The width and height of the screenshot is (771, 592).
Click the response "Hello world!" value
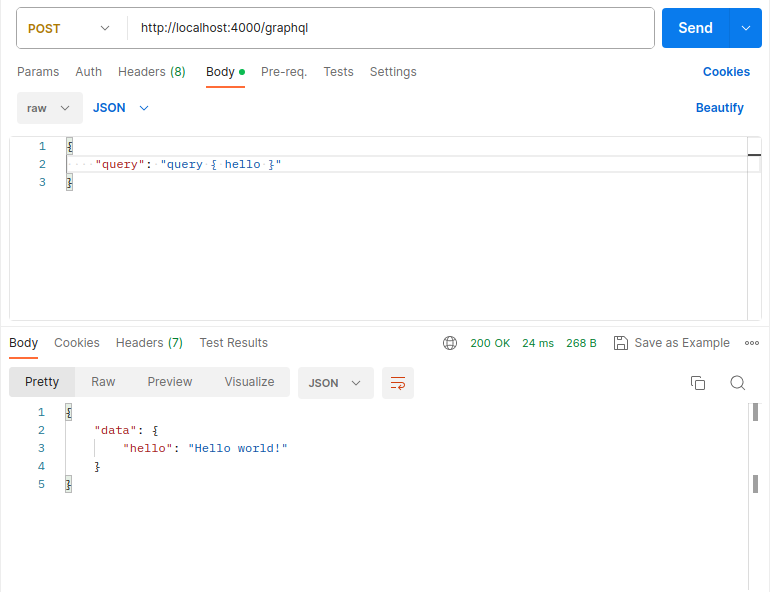point(238,448)
